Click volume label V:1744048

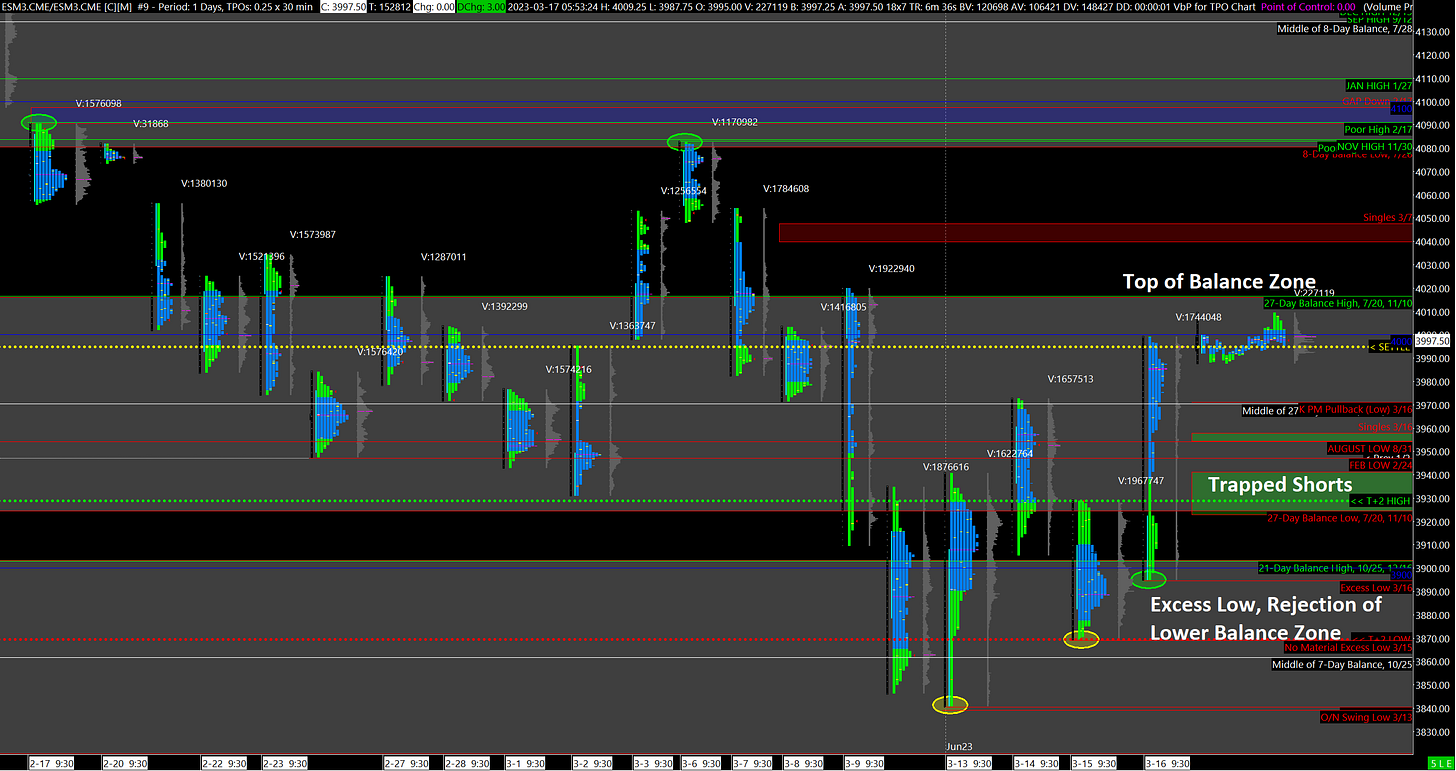click(1198, 317)
